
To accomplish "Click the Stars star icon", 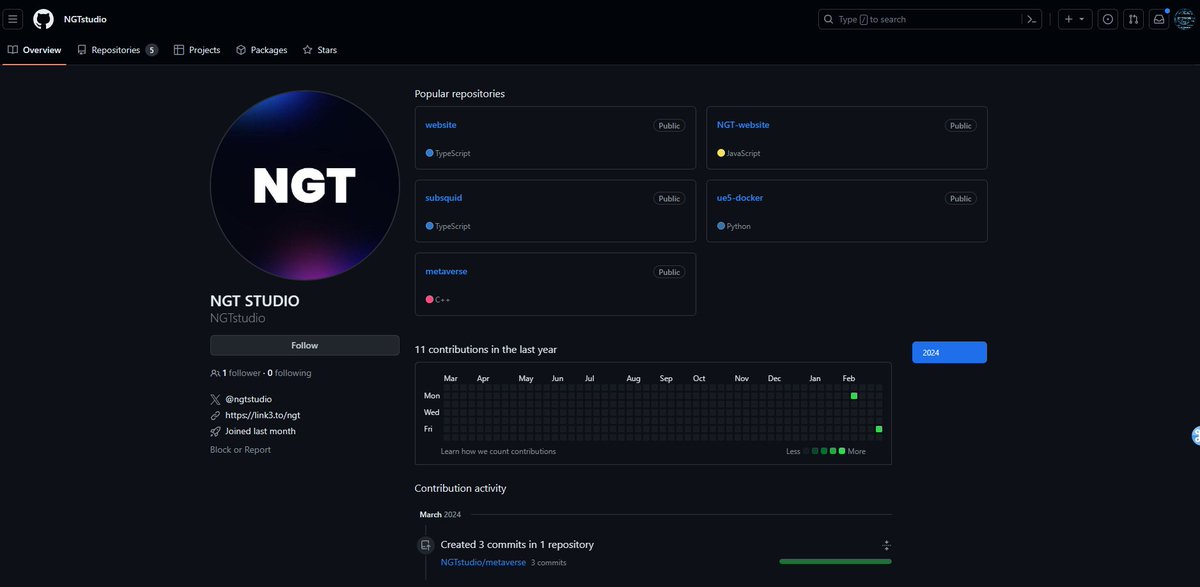I will 308,50.
